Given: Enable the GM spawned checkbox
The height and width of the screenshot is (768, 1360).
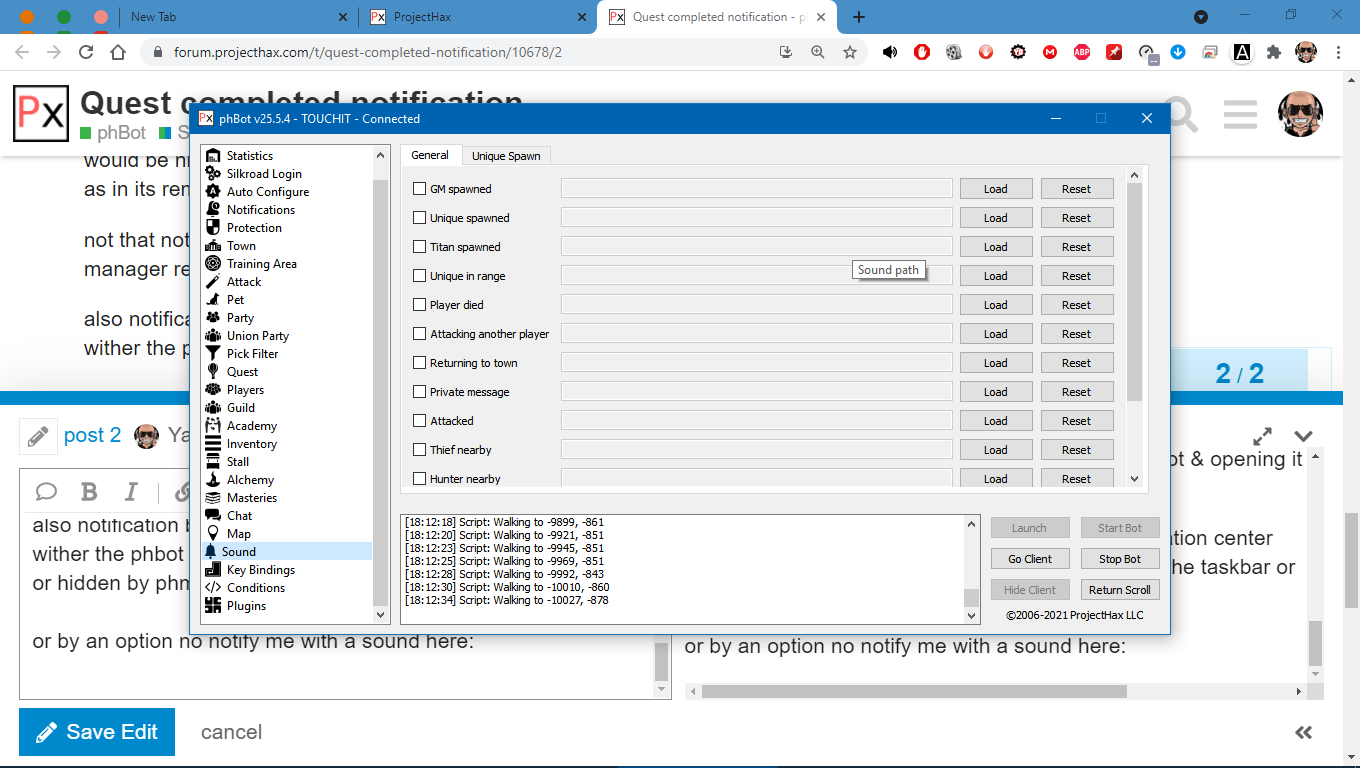Looking at the screenshot, I should coord(420,189).
